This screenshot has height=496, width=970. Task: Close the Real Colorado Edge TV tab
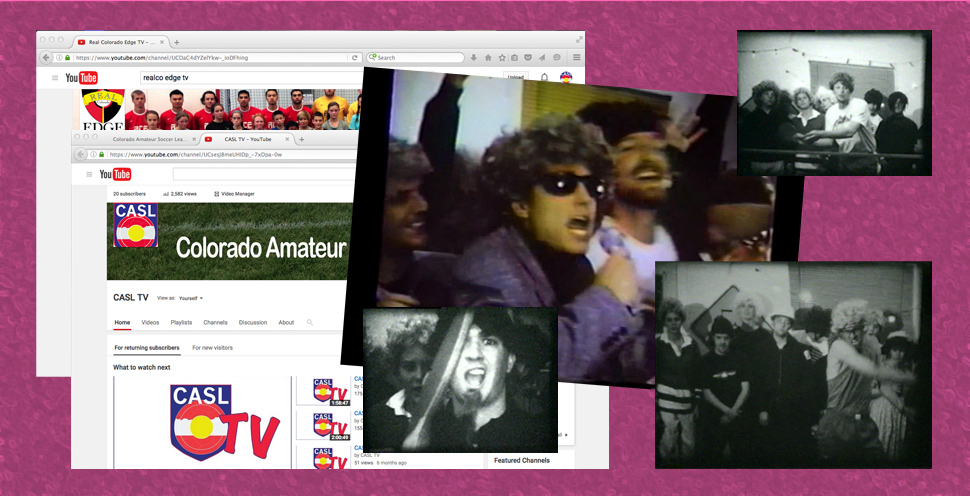point(162,42)
